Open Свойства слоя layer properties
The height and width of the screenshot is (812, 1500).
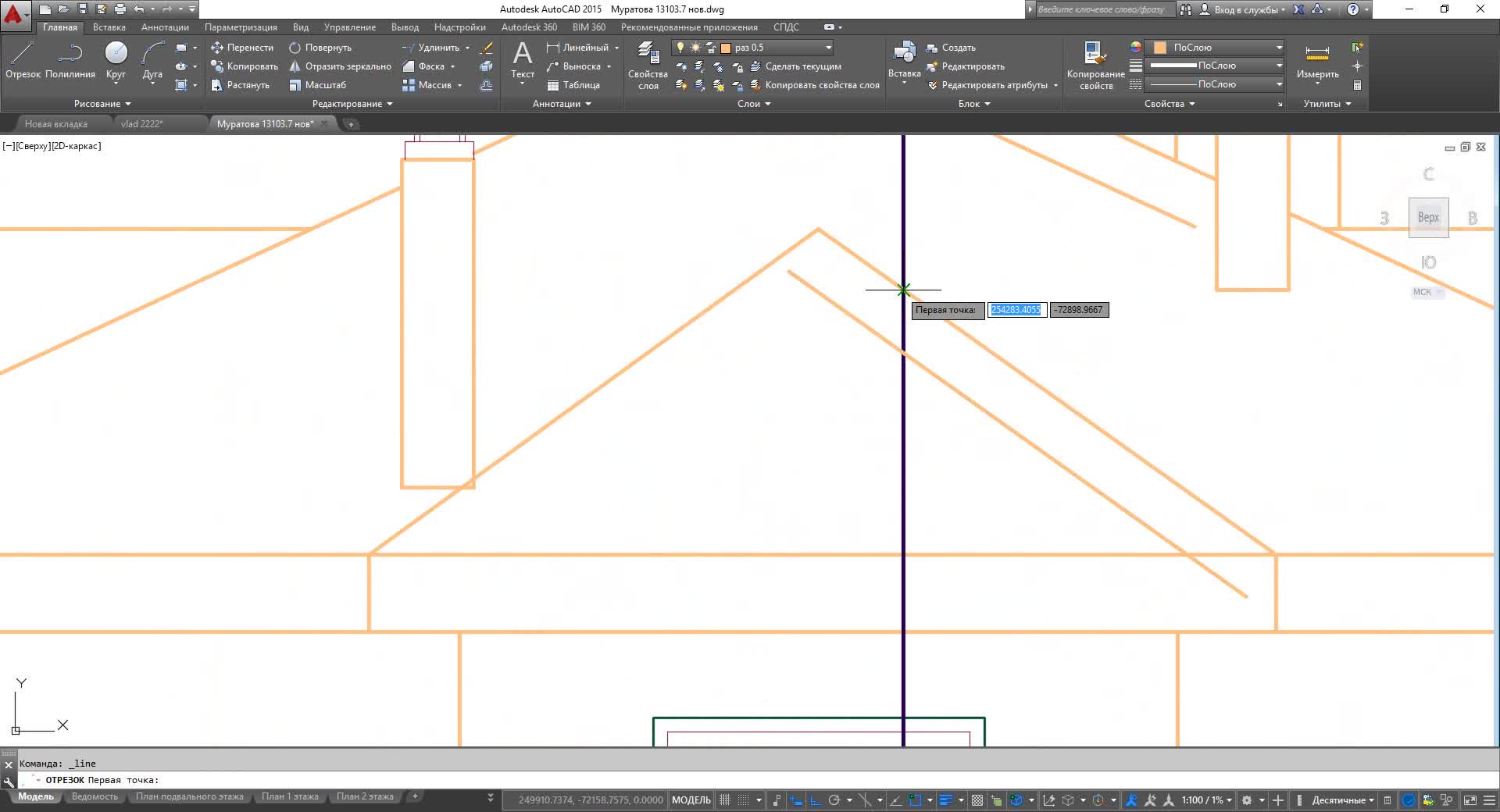pyautogui.click(x=648, y=65)
